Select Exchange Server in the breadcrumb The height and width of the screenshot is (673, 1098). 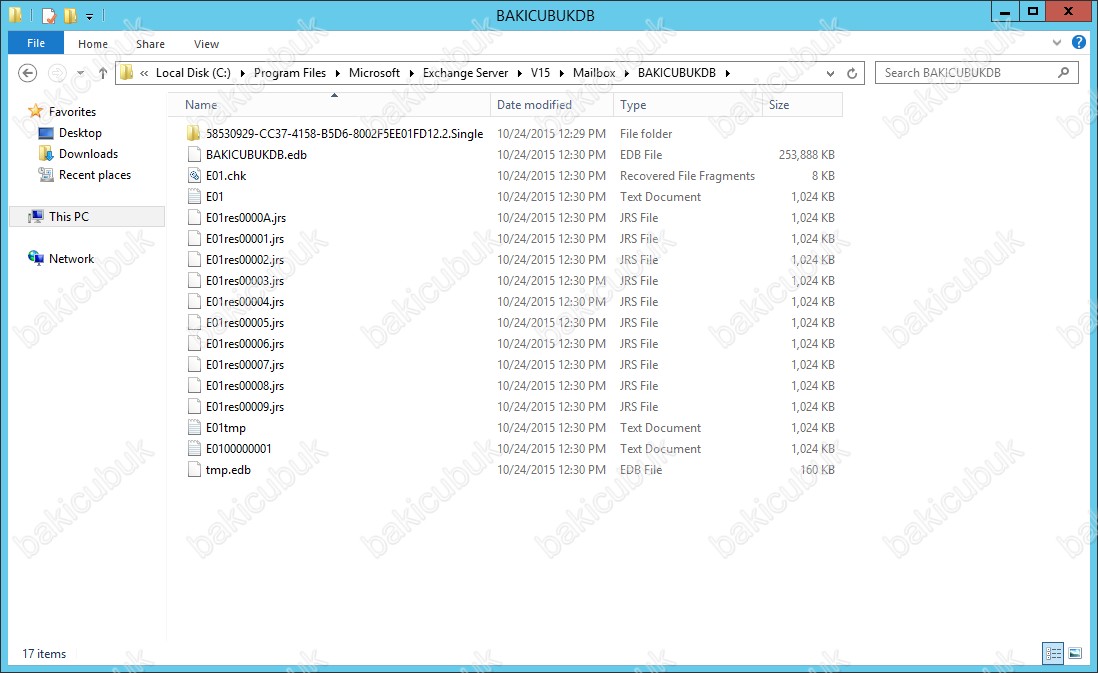[x=466, y=73]
